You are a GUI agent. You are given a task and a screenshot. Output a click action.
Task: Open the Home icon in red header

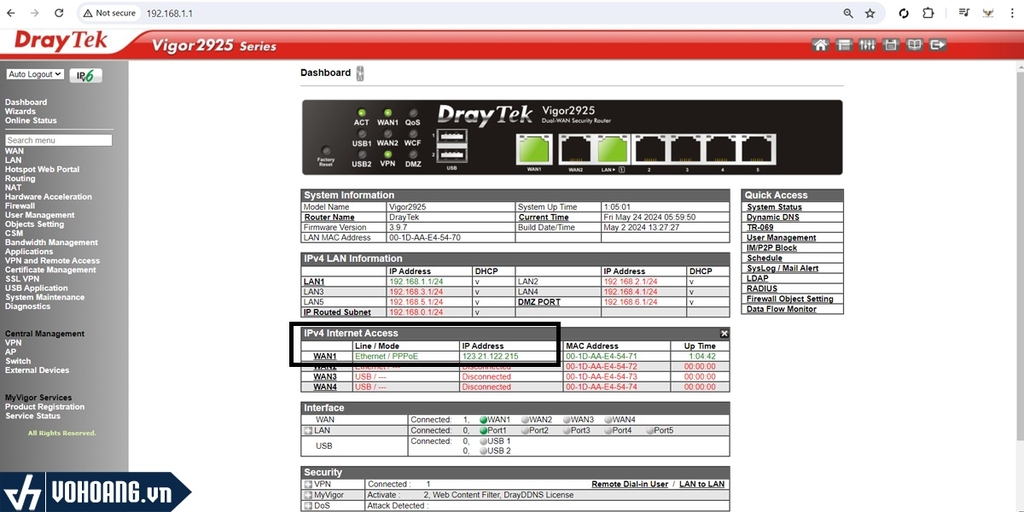click(x=820, y=45)
